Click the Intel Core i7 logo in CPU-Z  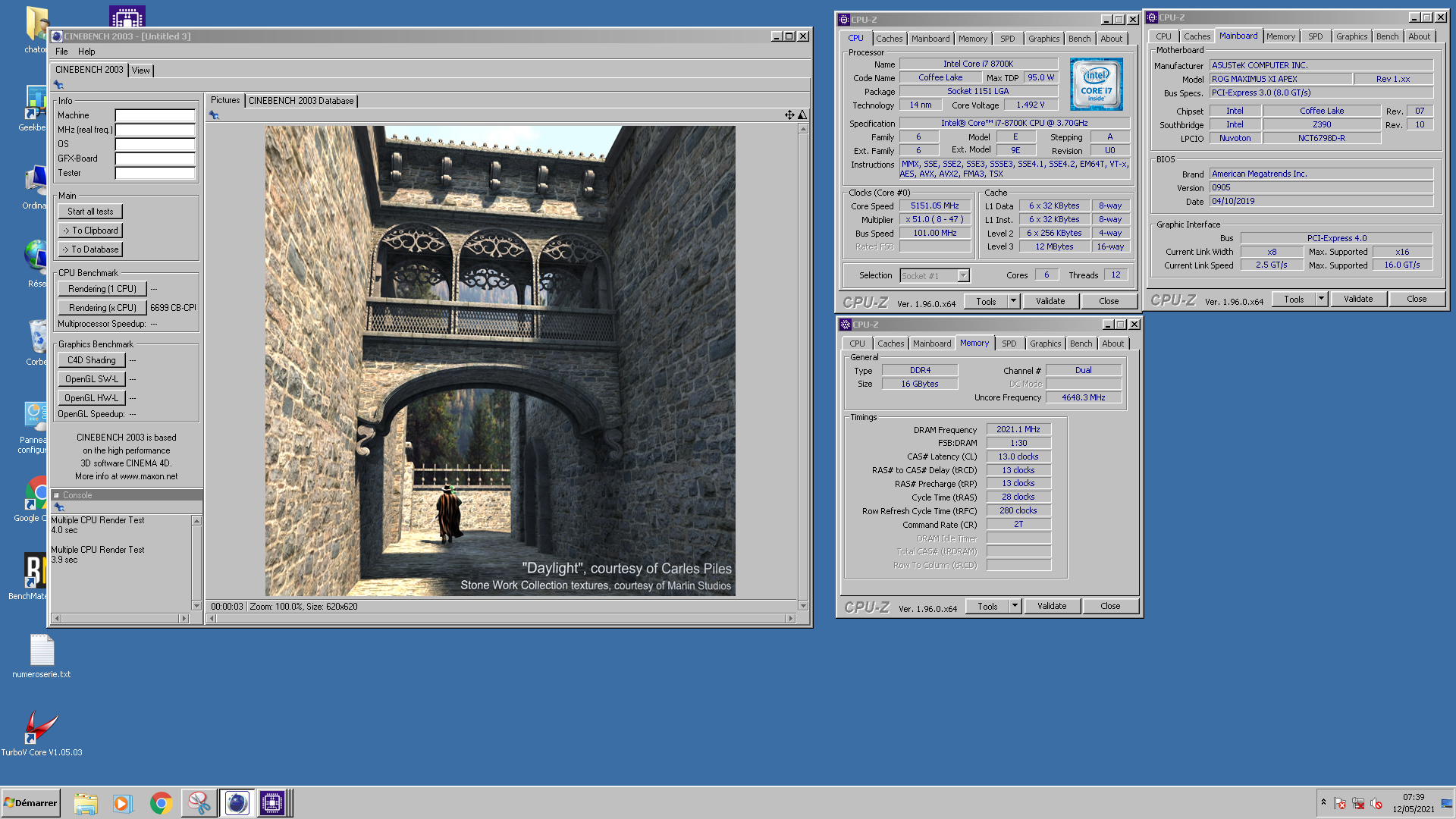tap(1096, 85)
